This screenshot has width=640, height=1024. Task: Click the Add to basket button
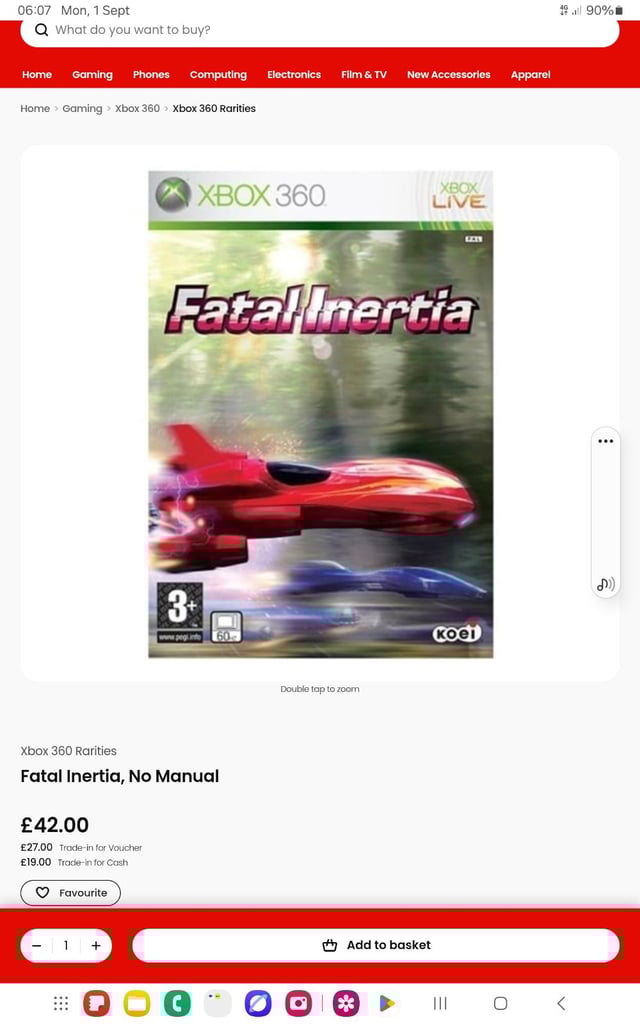point(377,945)
